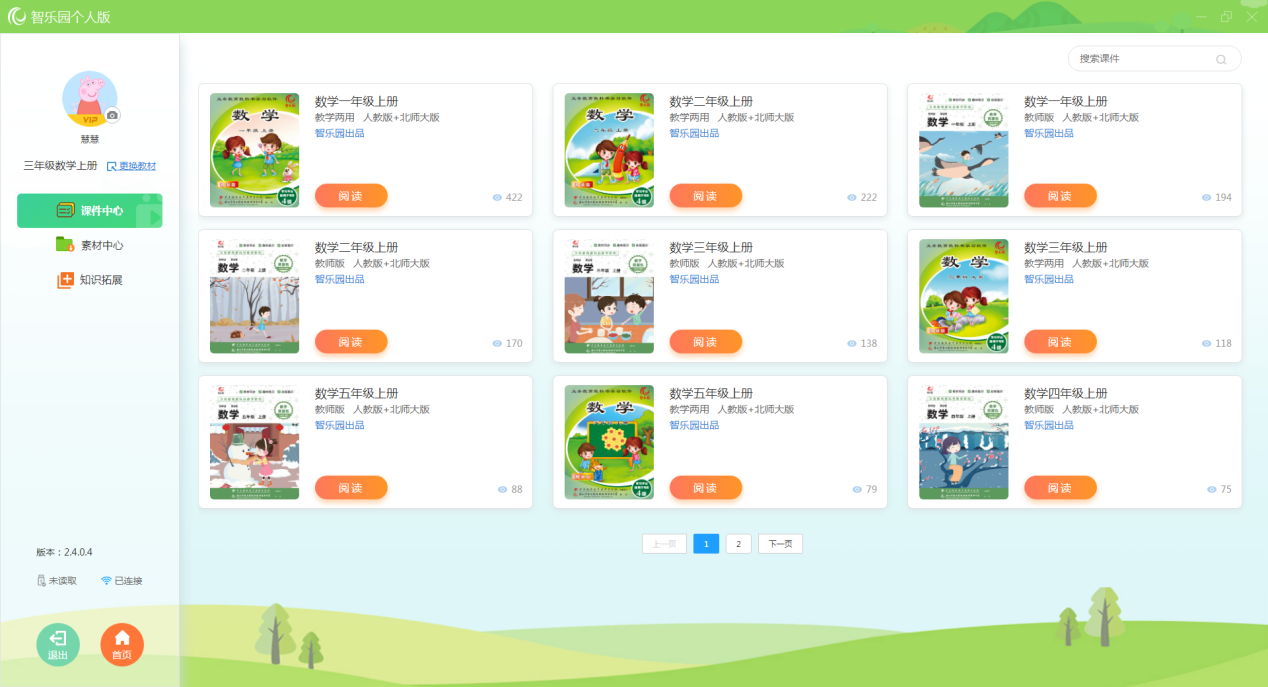The height and width of the screenshot is (687, 1268).
Task: Click 阅读 on the card with 138 views
Action: tap(706, 342)
